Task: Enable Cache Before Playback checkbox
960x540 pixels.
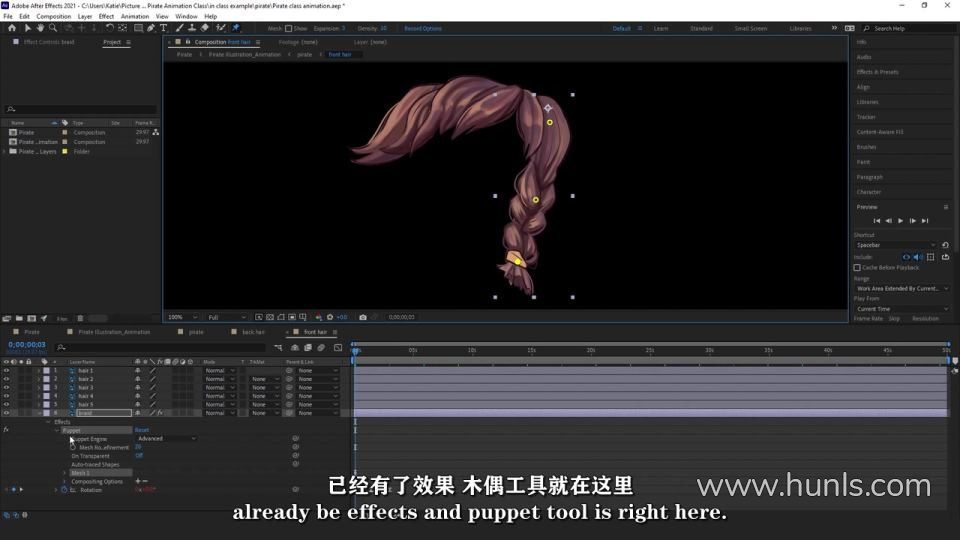Action: pyautogui.click(x=857, y=268)
